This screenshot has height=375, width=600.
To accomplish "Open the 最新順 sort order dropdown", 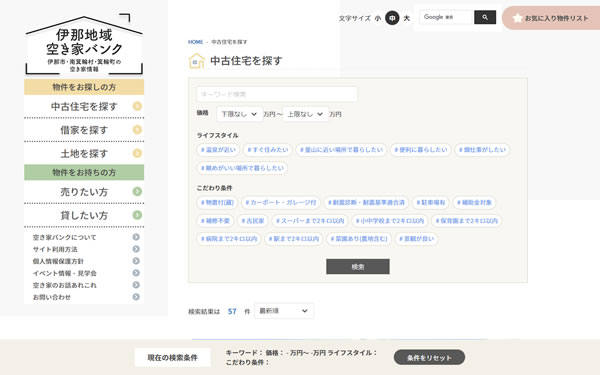I will pyautogui.click(x=284, y=311).
